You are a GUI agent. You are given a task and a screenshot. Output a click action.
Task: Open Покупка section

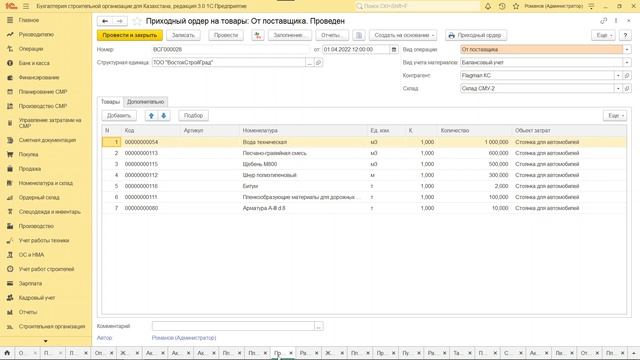click(28, 154)
